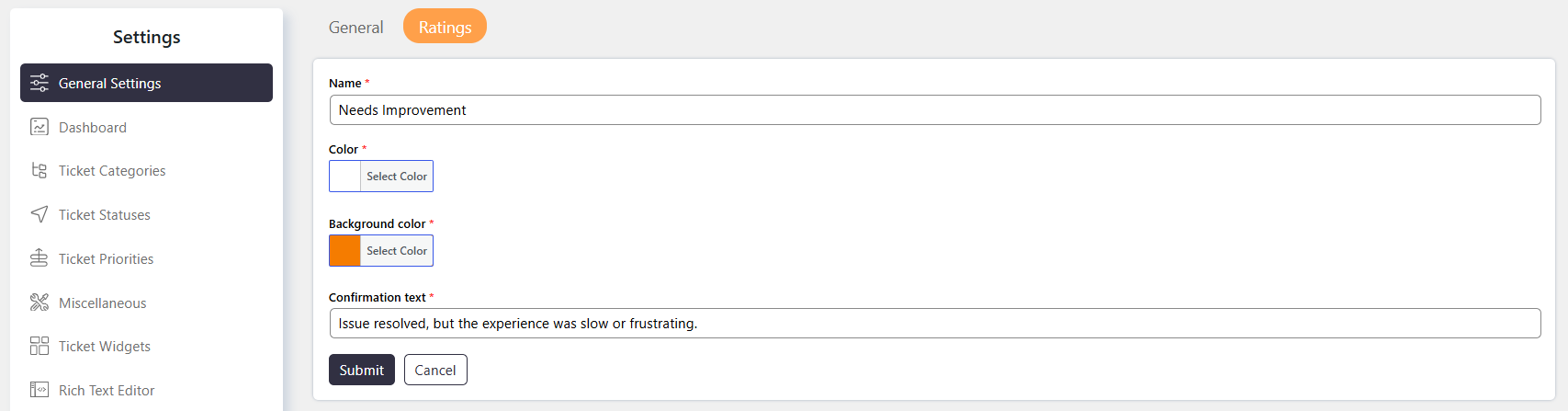Click the Ticket Categories tree icon
Screen dimensions: 1568x411
[39, 170]
